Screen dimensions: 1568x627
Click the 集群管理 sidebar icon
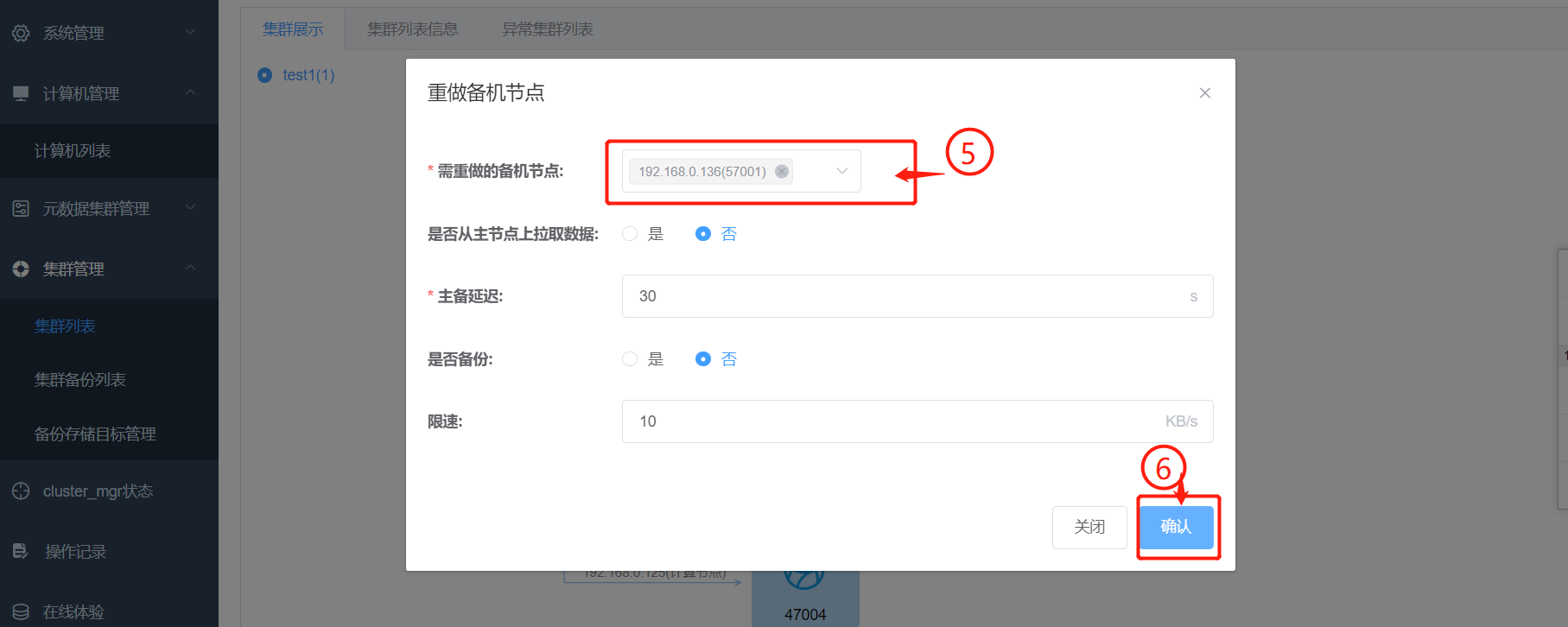tap(21, 269)
